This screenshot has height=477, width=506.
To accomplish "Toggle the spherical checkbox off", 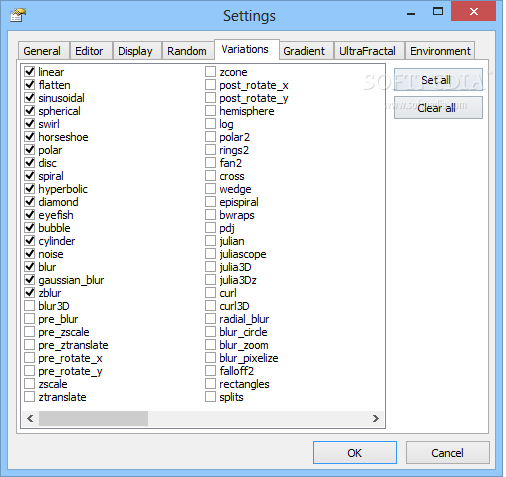I will [30, 110].
